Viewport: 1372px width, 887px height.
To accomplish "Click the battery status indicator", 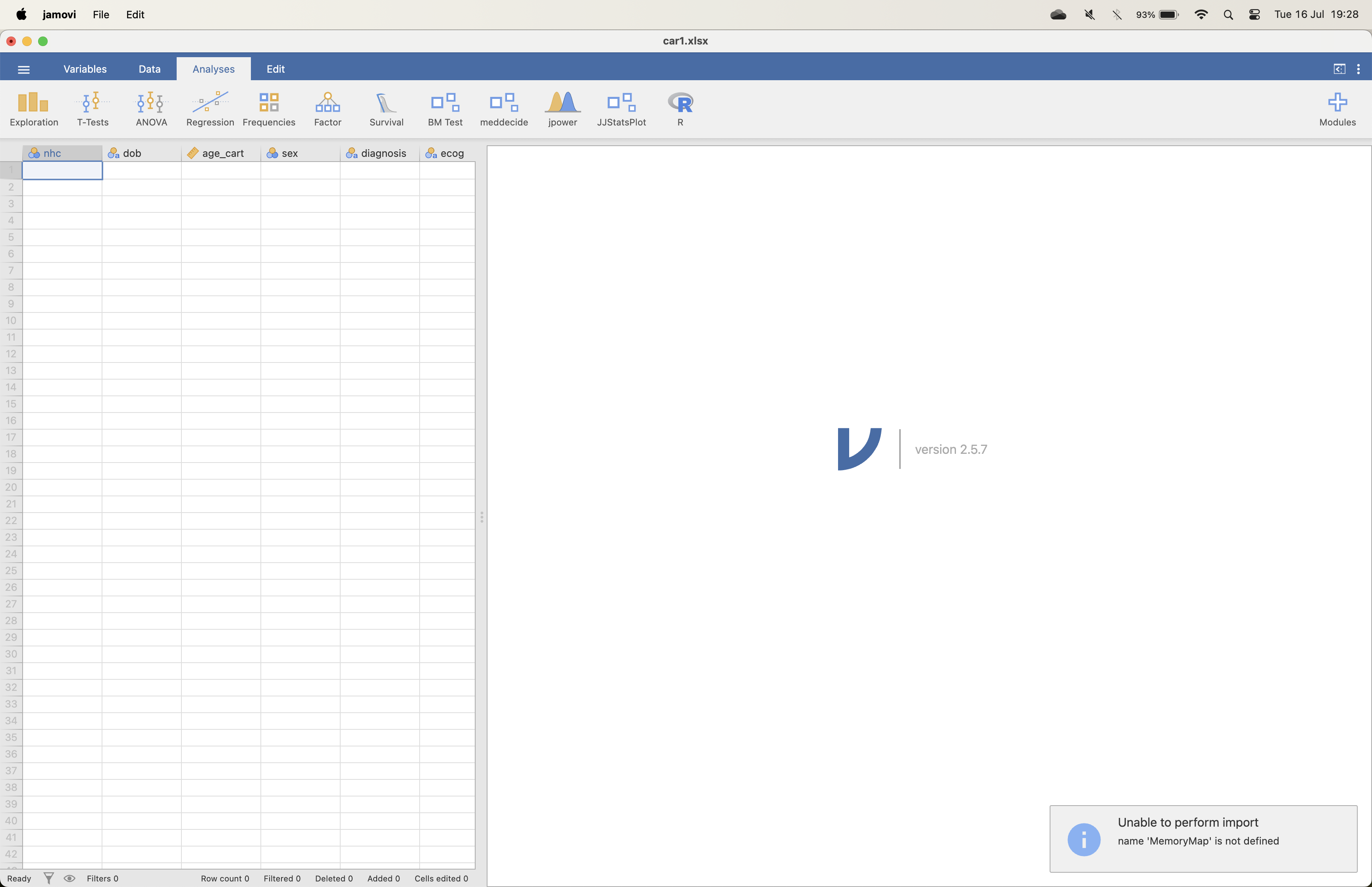I will (1157, 14).
